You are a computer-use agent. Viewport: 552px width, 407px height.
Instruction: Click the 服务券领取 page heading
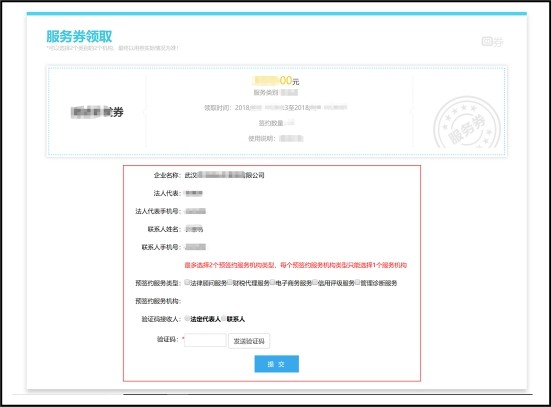tap(79, 37)
